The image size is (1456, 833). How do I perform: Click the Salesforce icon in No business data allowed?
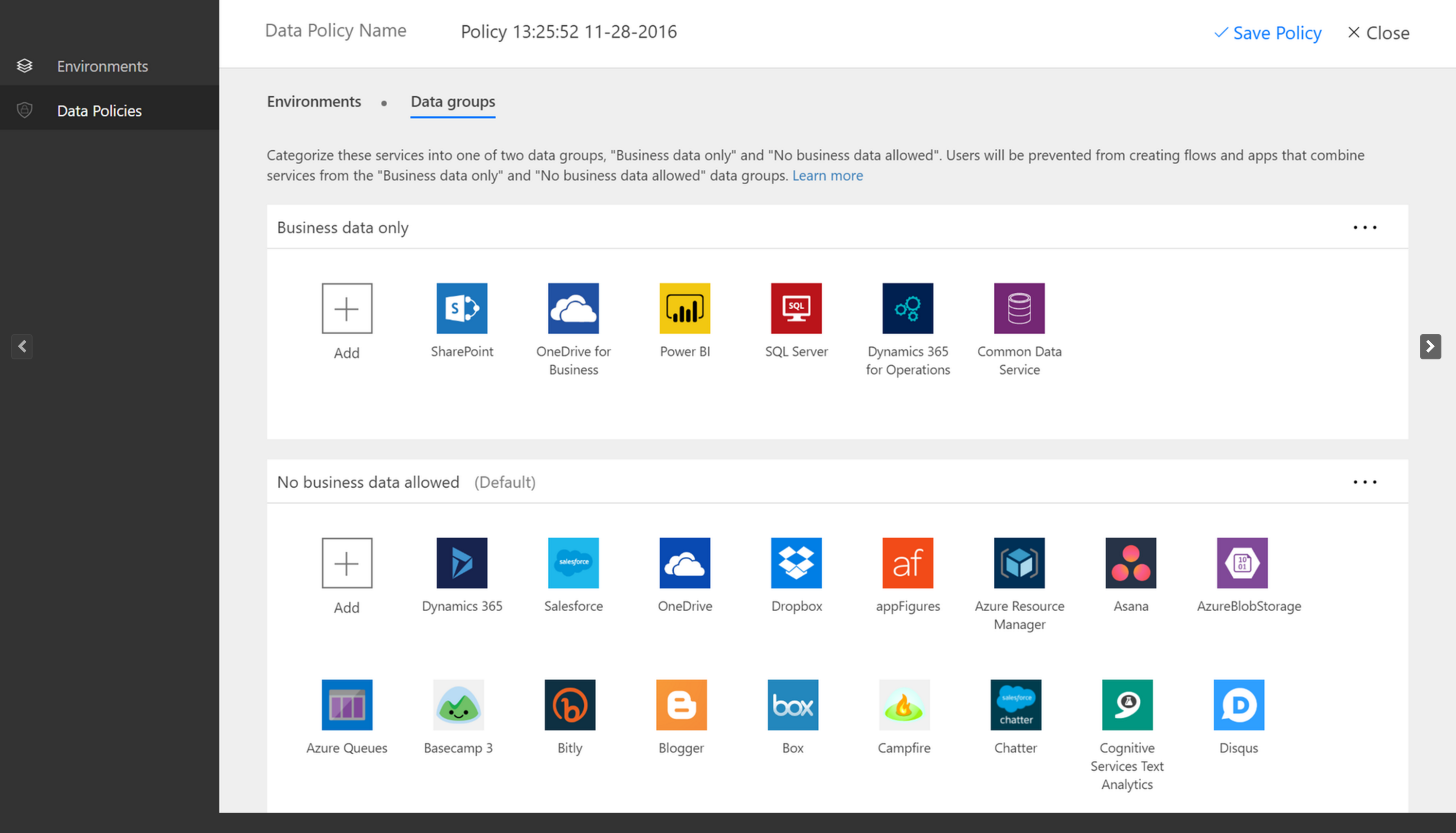tap(573, 563)
